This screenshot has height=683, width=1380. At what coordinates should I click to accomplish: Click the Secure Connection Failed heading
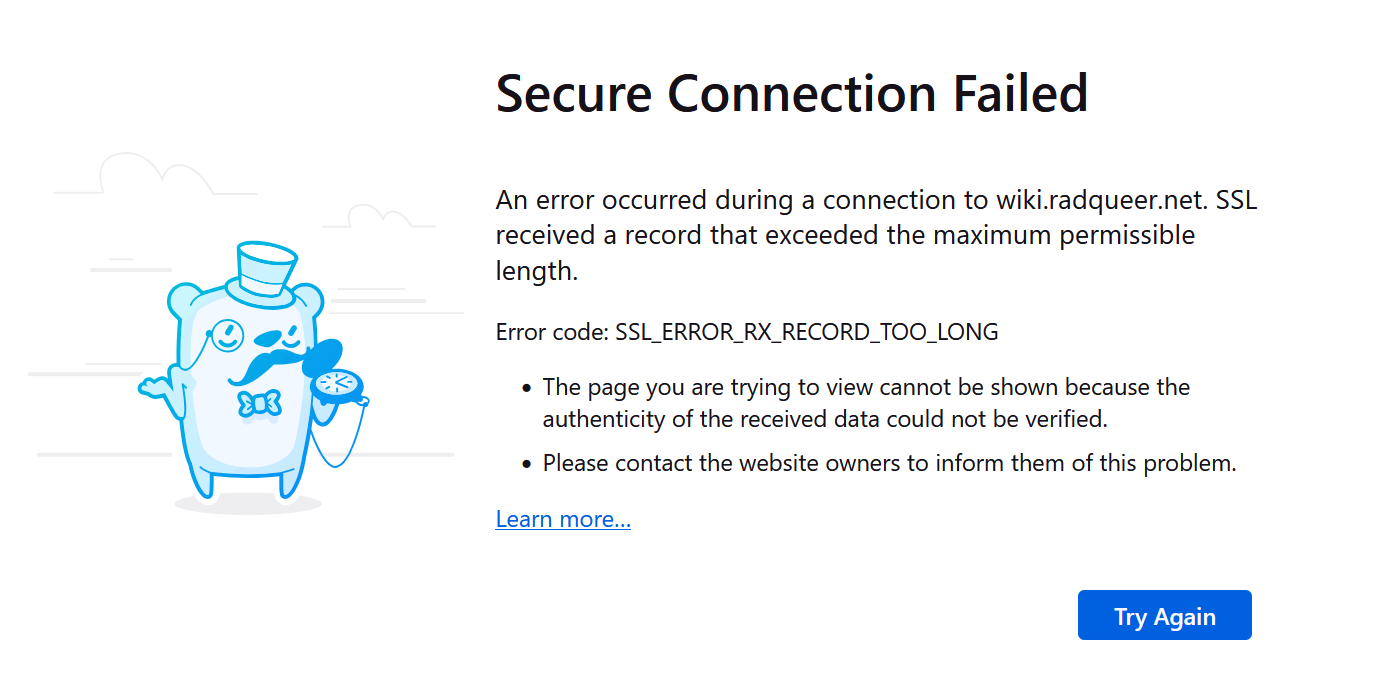pos(791,93)
